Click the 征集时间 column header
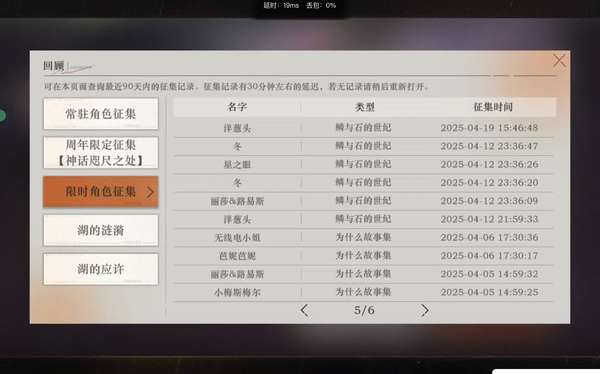This screenshot has height=374, width=600. (x=493, y=107)
